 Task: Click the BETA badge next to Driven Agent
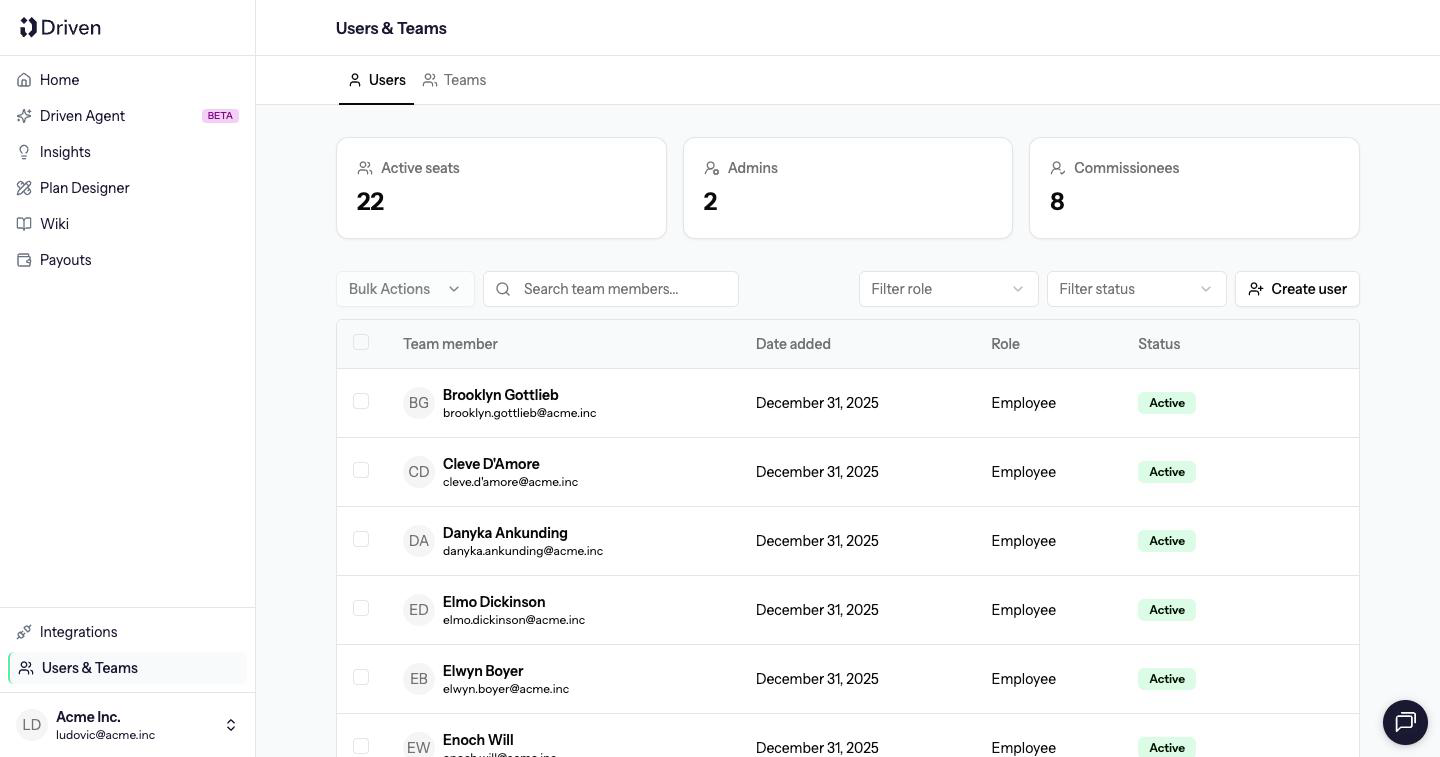[220, 116]
